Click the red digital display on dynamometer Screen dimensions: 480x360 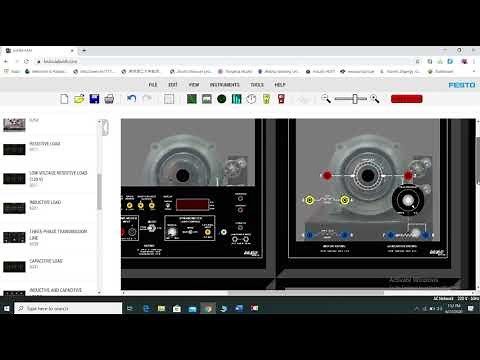coord(192,204)
